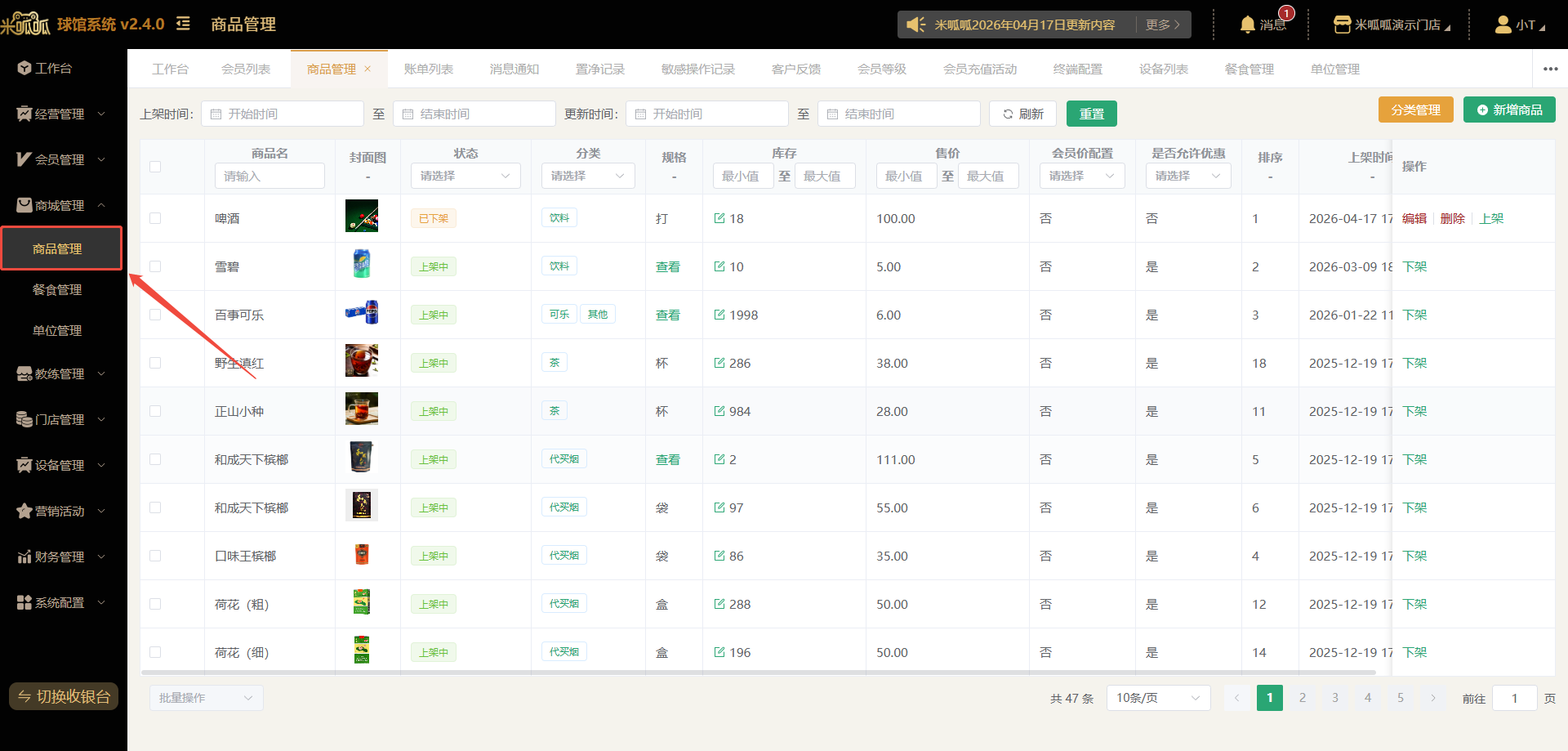Click 删除 for 啤酒
This screenshot has width=1568, height=751.
(x=1453, y=218)
